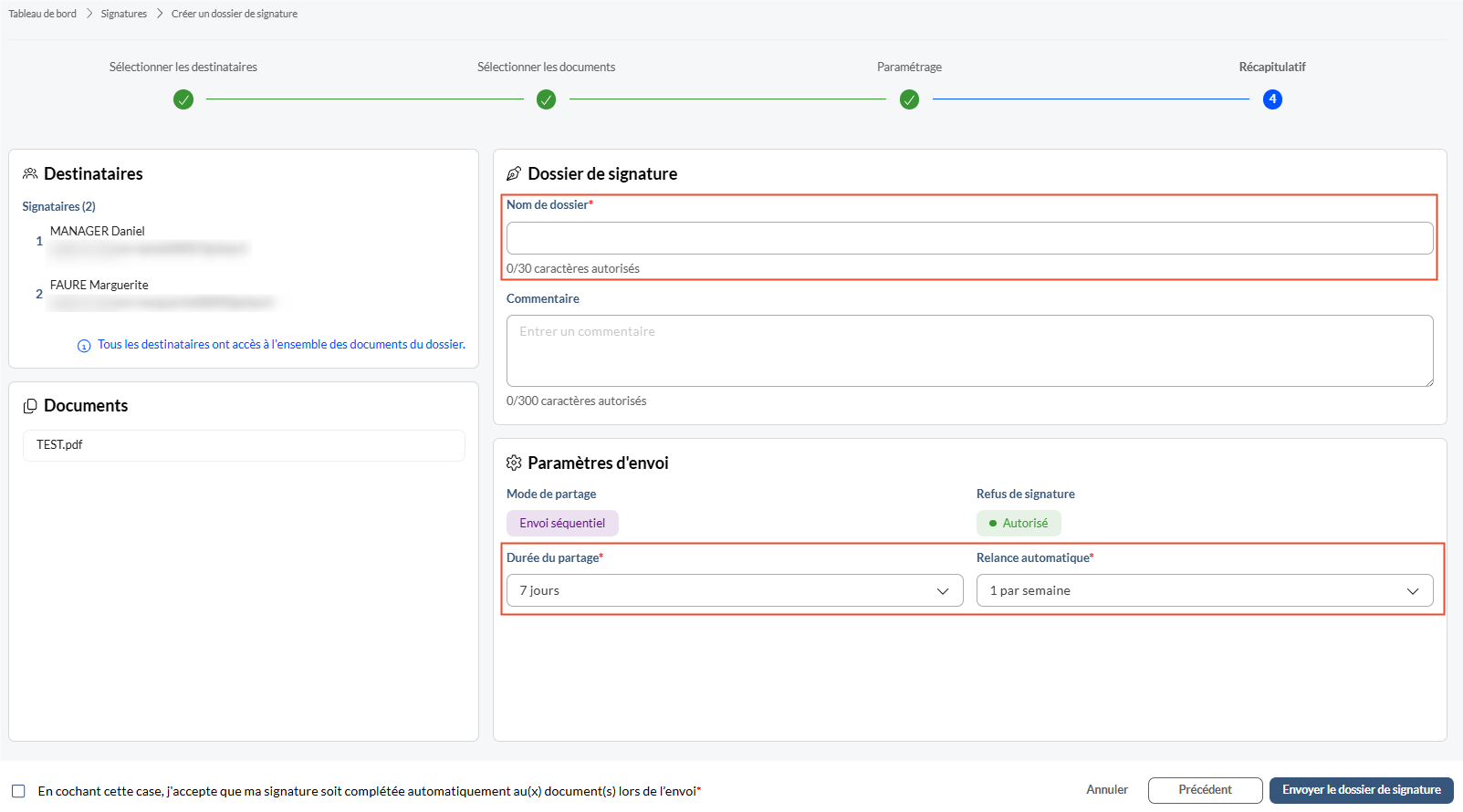Tick the automatic signature acceptance checkbox
Viewport: 1463px width, 812px height.
tap(18, 791)
